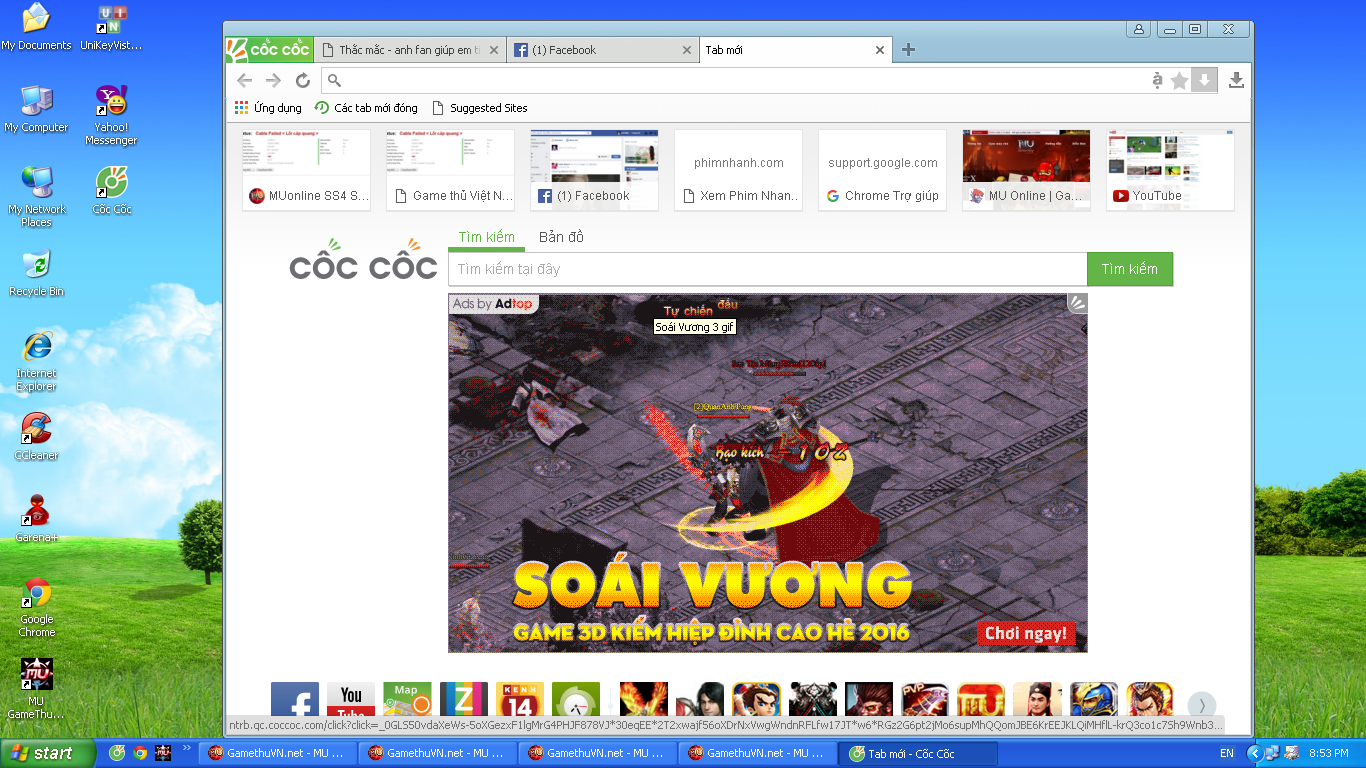Click the browser forward arrow
Viewport: 1366px width, 768px height.
click(273, 81)
